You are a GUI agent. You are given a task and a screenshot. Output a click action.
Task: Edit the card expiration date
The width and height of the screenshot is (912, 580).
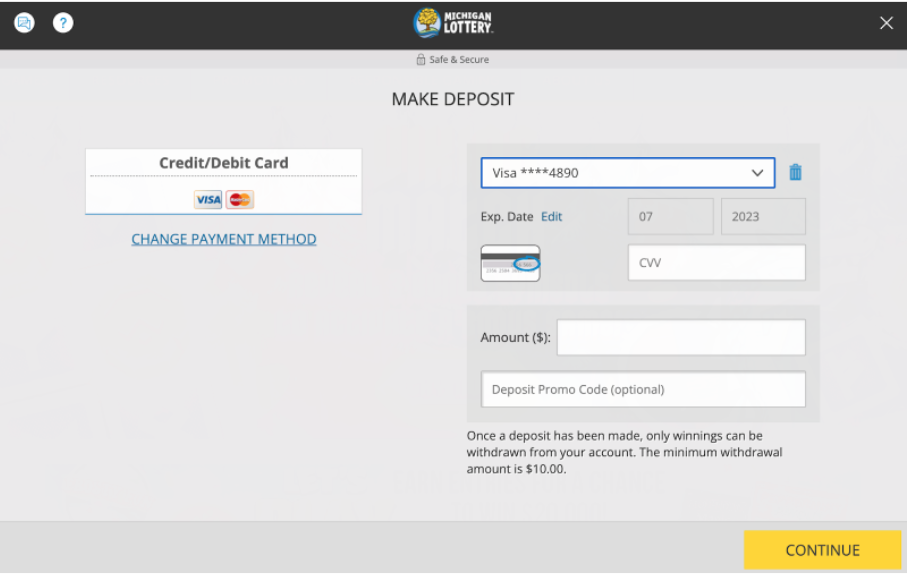click(x=551, y=216)
